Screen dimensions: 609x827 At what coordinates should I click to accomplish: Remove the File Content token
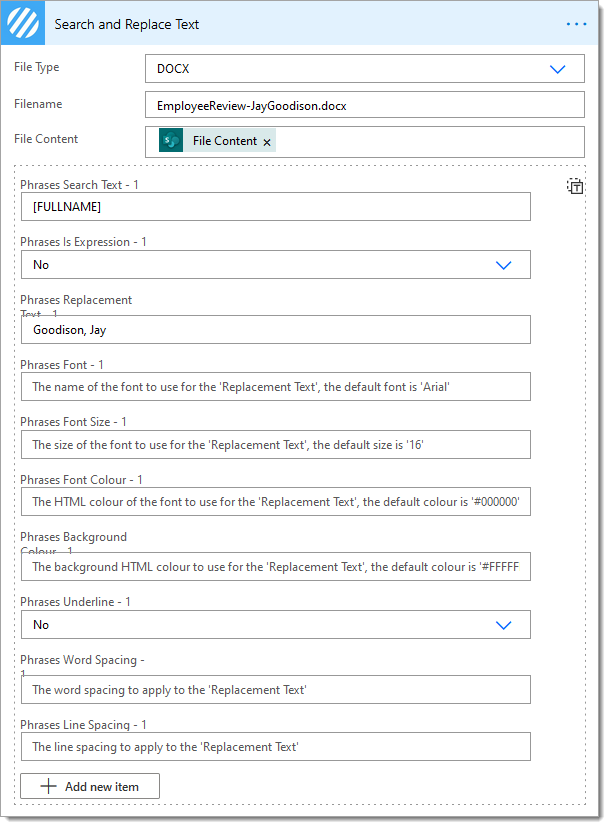pyautogui.click(x=267, y=142)
